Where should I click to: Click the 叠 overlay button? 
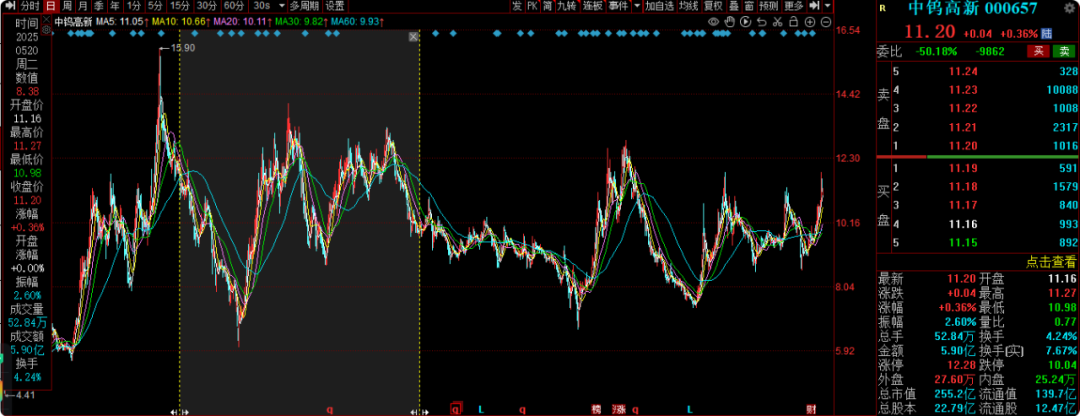734,6
